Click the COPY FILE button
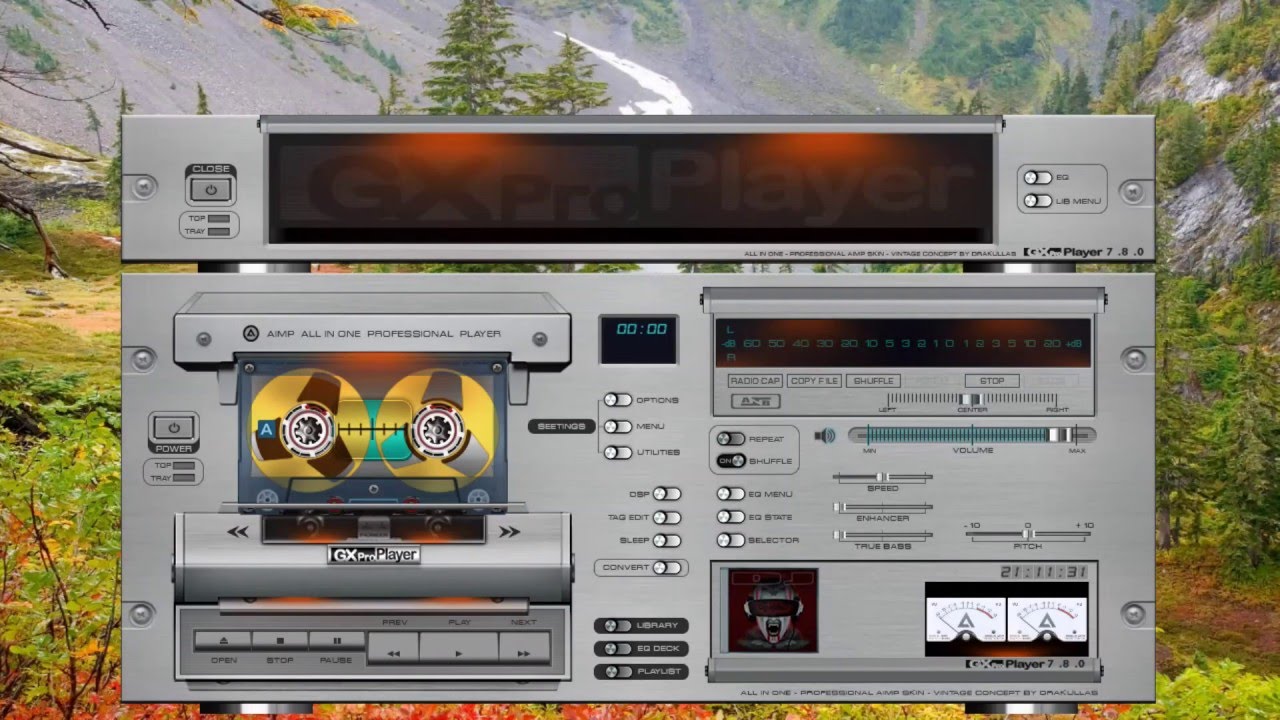Screen dimensions: 1280x720 coord(814,381)
